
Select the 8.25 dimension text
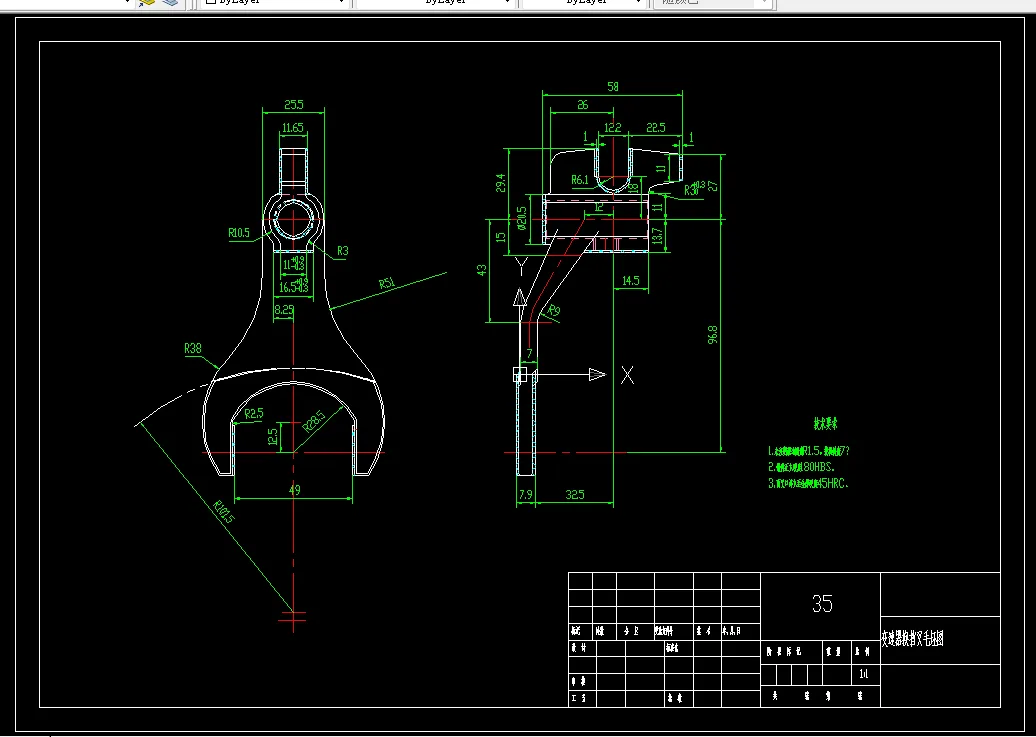(284, 309)
